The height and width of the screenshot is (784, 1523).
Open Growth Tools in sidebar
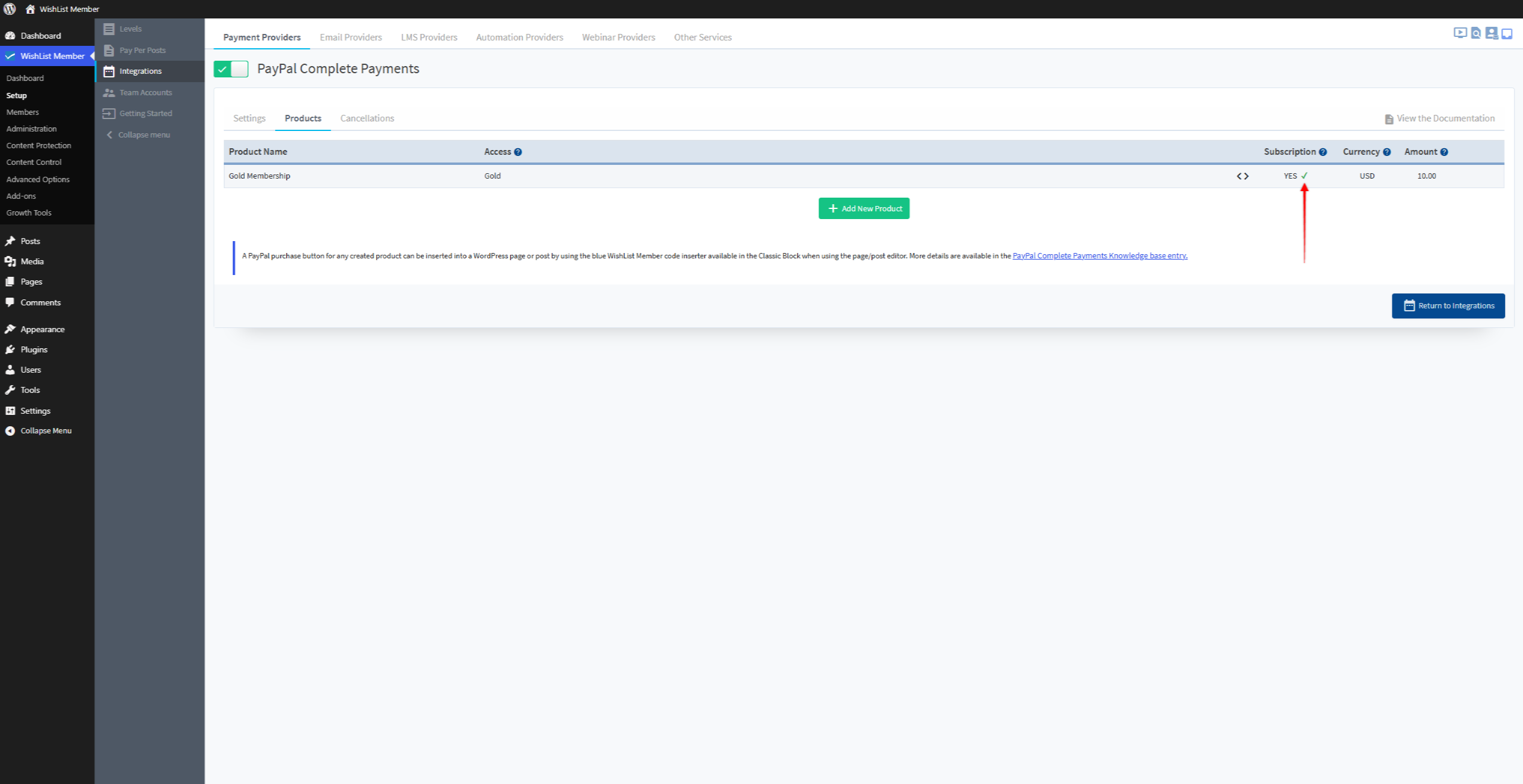29,213
